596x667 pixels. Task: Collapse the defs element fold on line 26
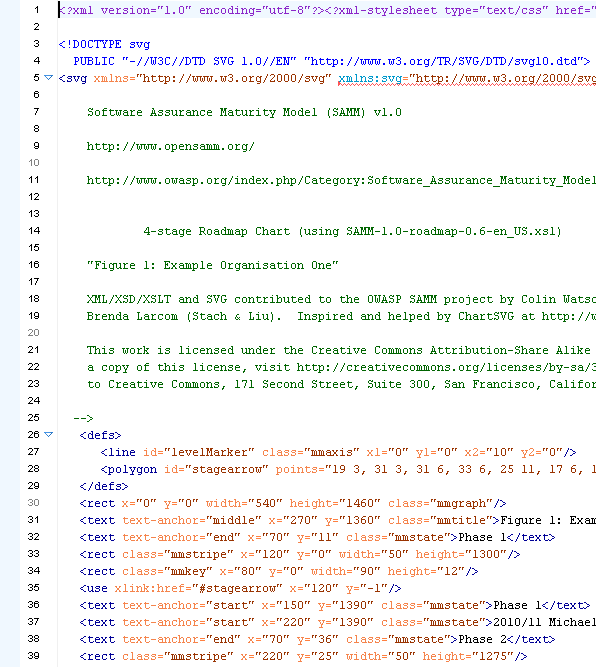49,435
